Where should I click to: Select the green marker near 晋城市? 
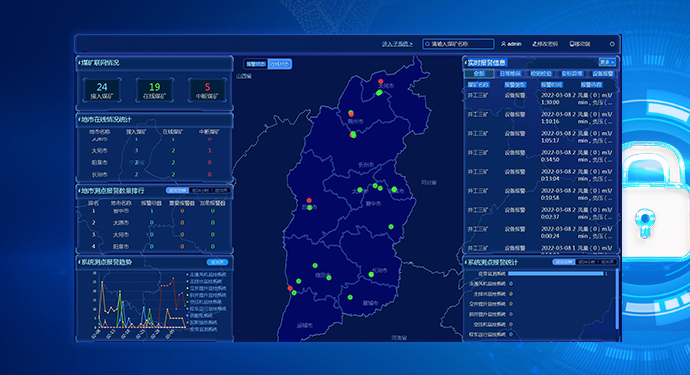point(350,298)
